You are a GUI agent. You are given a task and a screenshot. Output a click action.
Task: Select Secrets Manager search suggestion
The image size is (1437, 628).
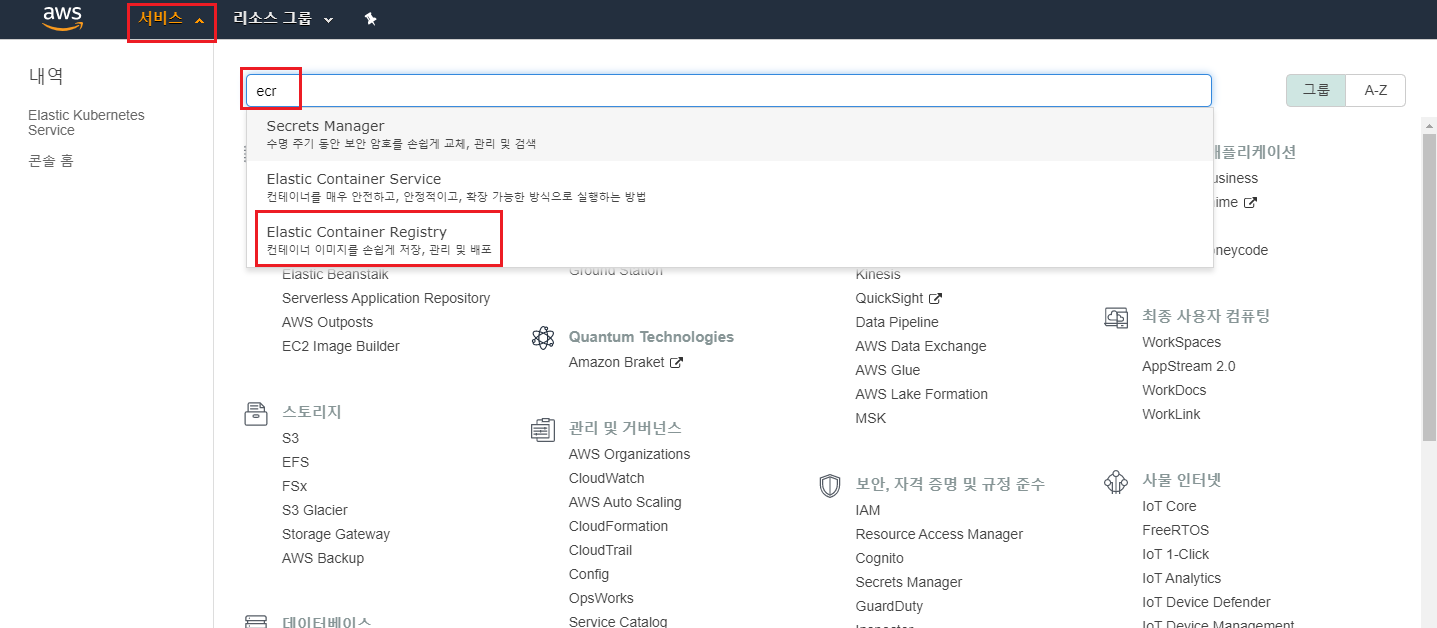[730, 134]
